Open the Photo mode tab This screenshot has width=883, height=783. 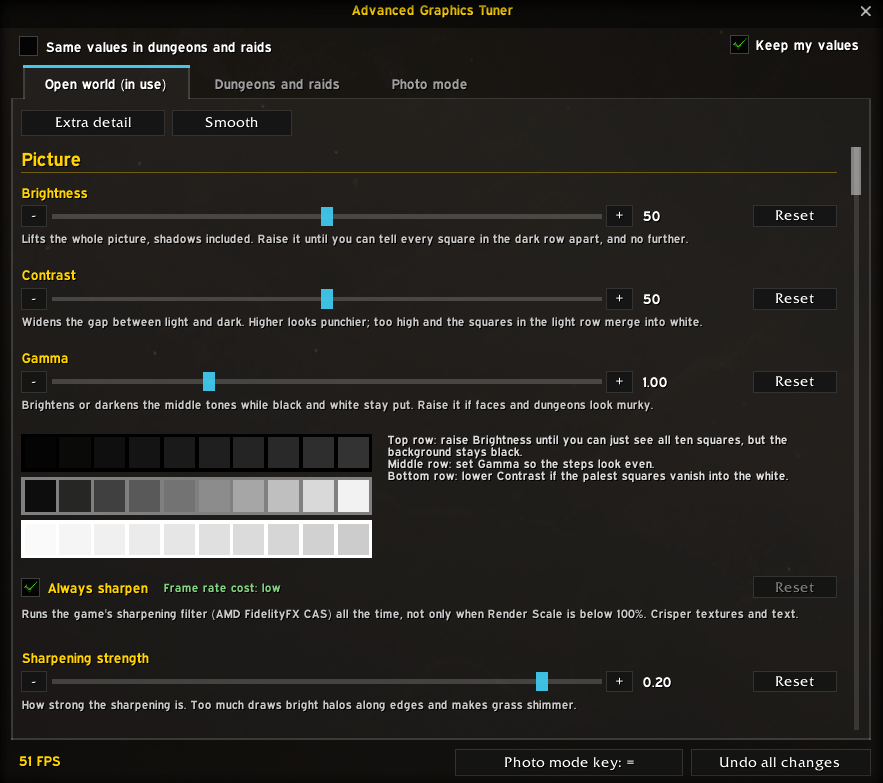pos(429,84)
